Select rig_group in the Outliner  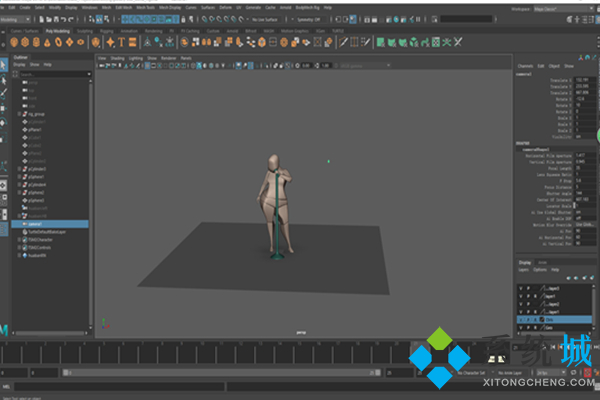(x=37, y=114)
